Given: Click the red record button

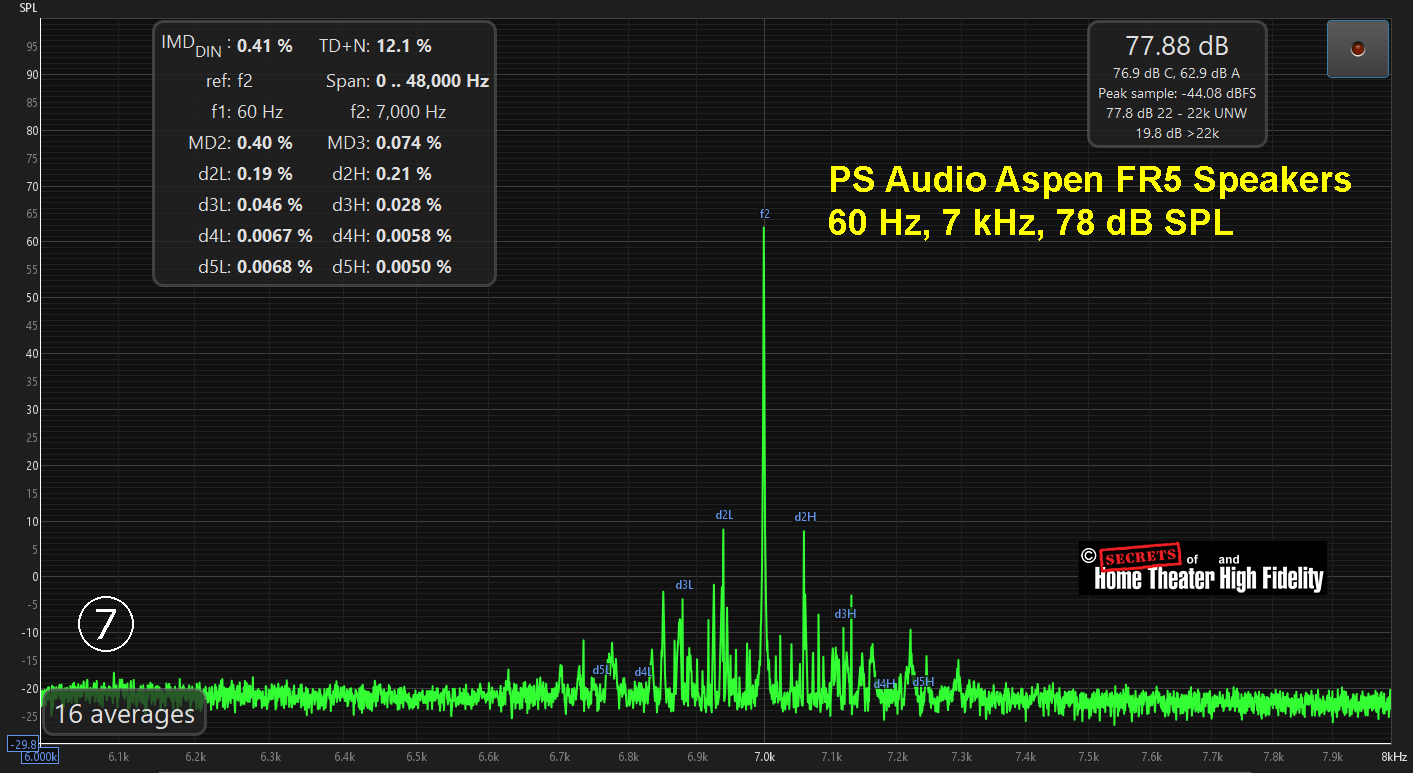Looking at the screenshot, I should coord(1357,49).
